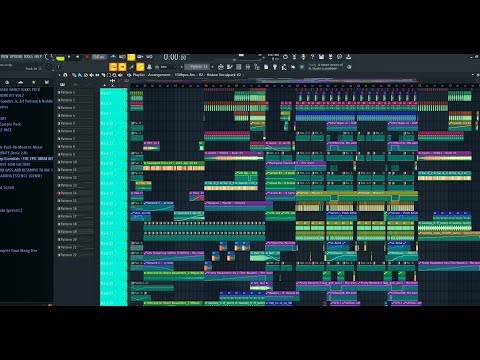Image resolution: width=480 pixels, height=360 pixels.
Task: Open the Line snap dropdown
Action: tap(166, 67)
